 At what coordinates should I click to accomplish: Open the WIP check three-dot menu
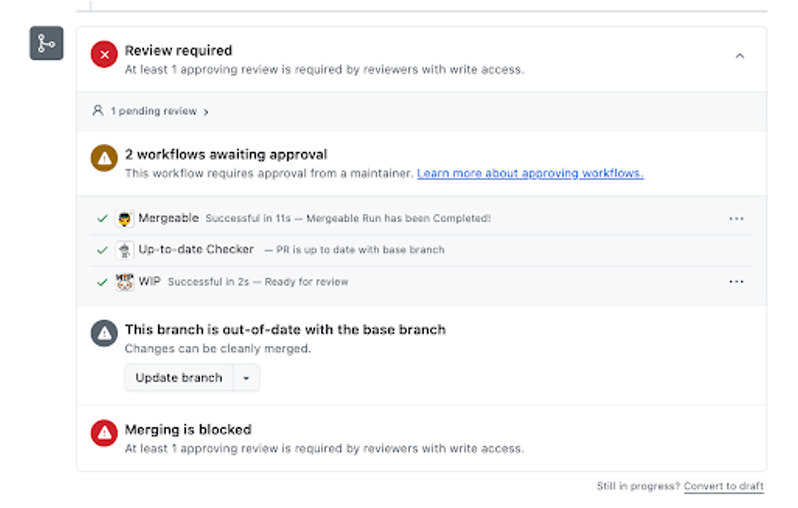736,282
